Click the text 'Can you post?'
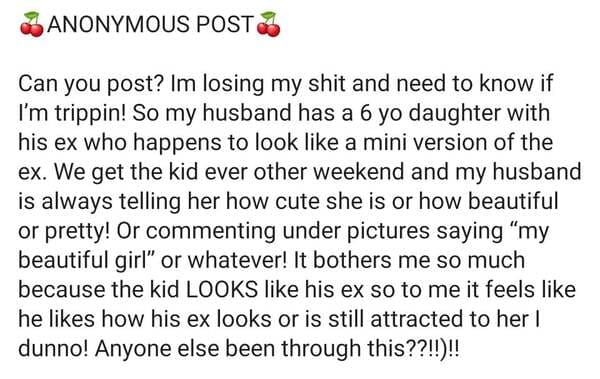This screenshot has height=379, width=600. (x=91, y=84)
